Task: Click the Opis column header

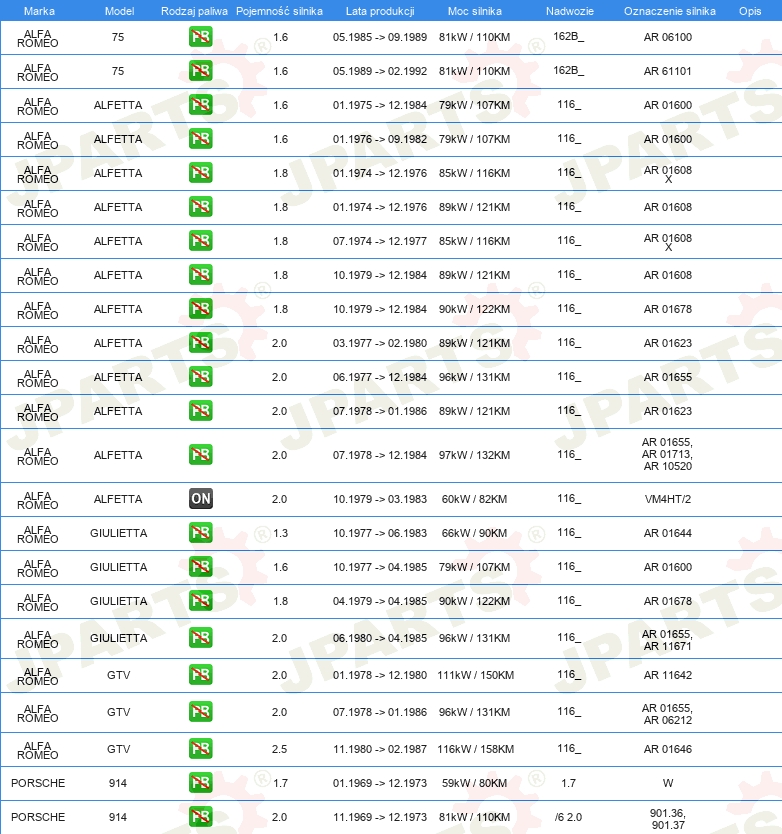Action: pyautogui.click(x=750, y=11)
